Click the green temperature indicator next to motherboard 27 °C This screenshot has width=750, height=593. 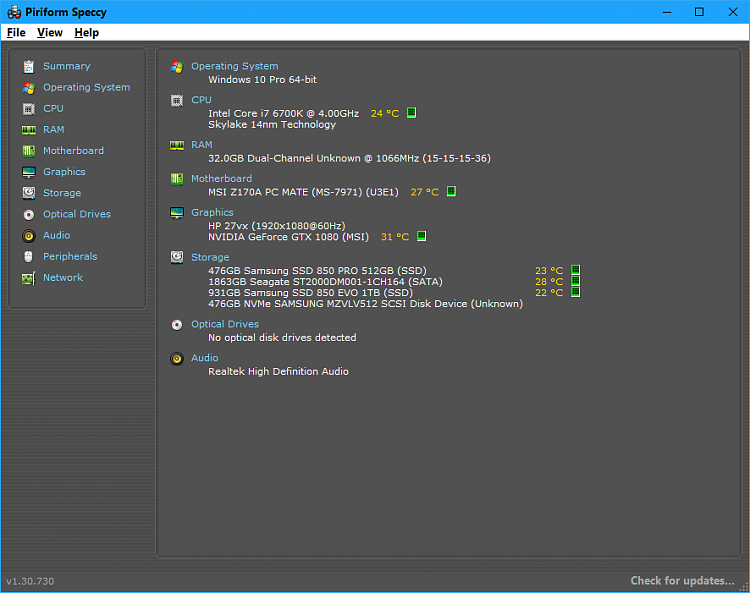click(451, 191)
